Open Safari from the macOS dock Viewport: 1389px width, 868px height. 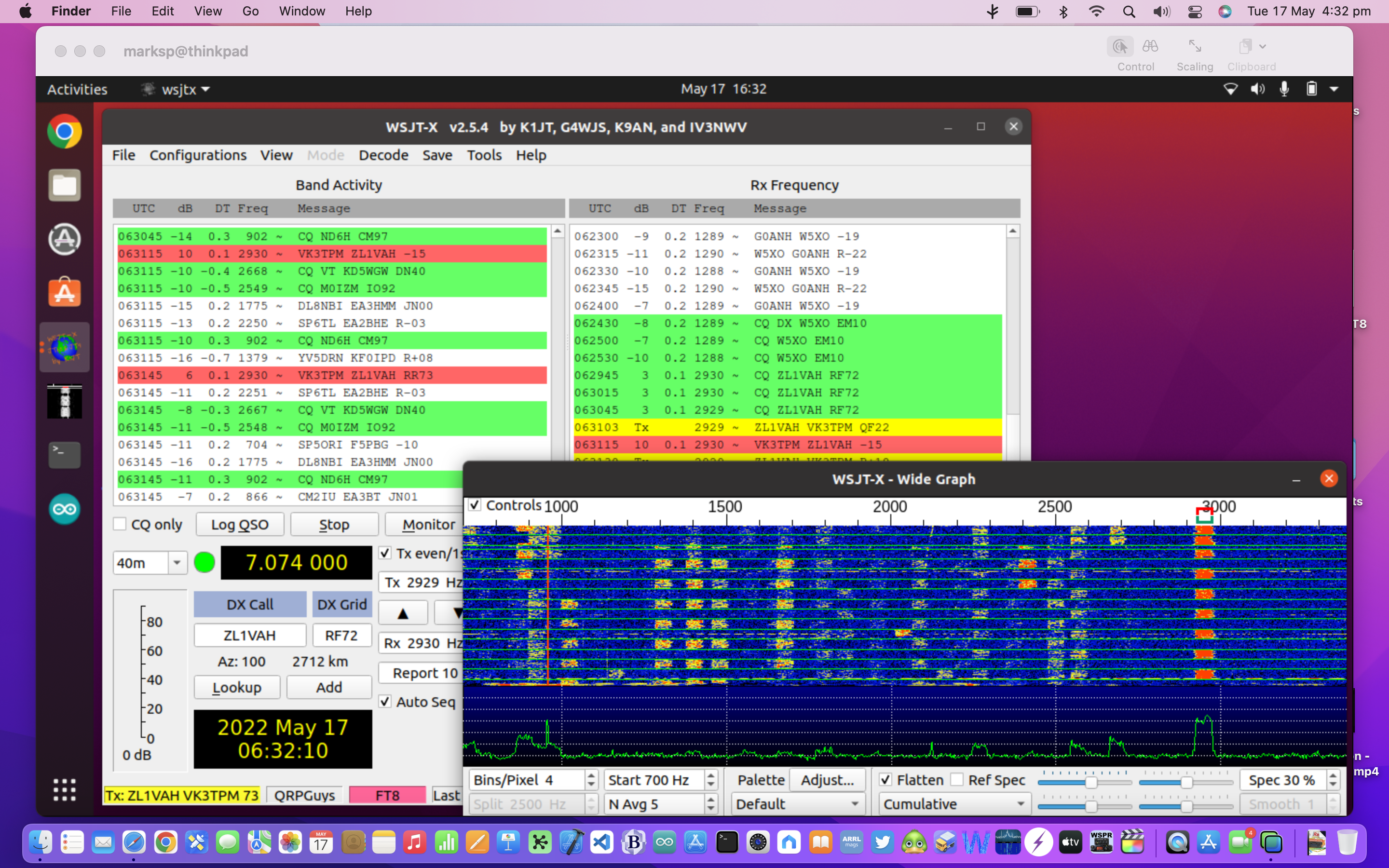coord(134,842)
